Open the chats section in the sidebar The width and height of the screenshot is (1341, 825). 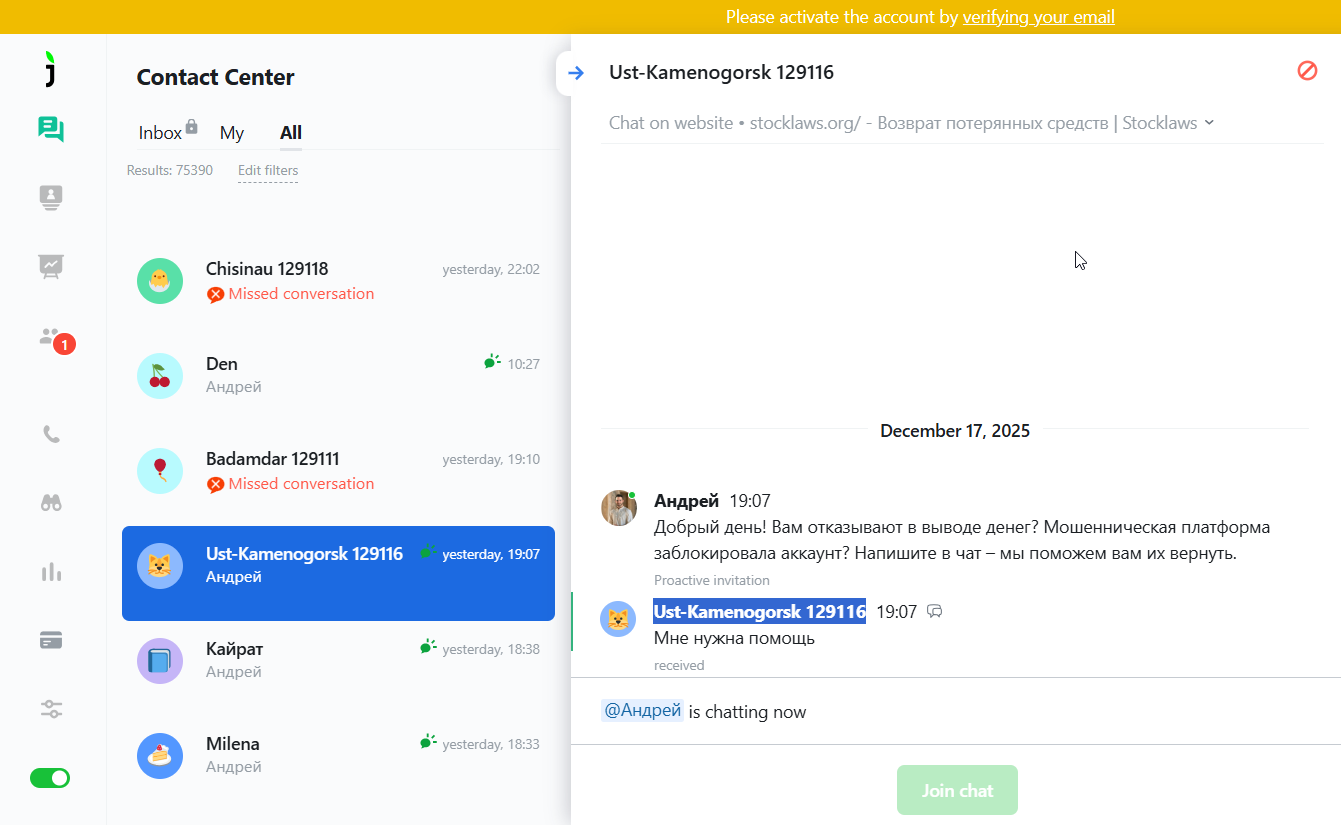51,129
